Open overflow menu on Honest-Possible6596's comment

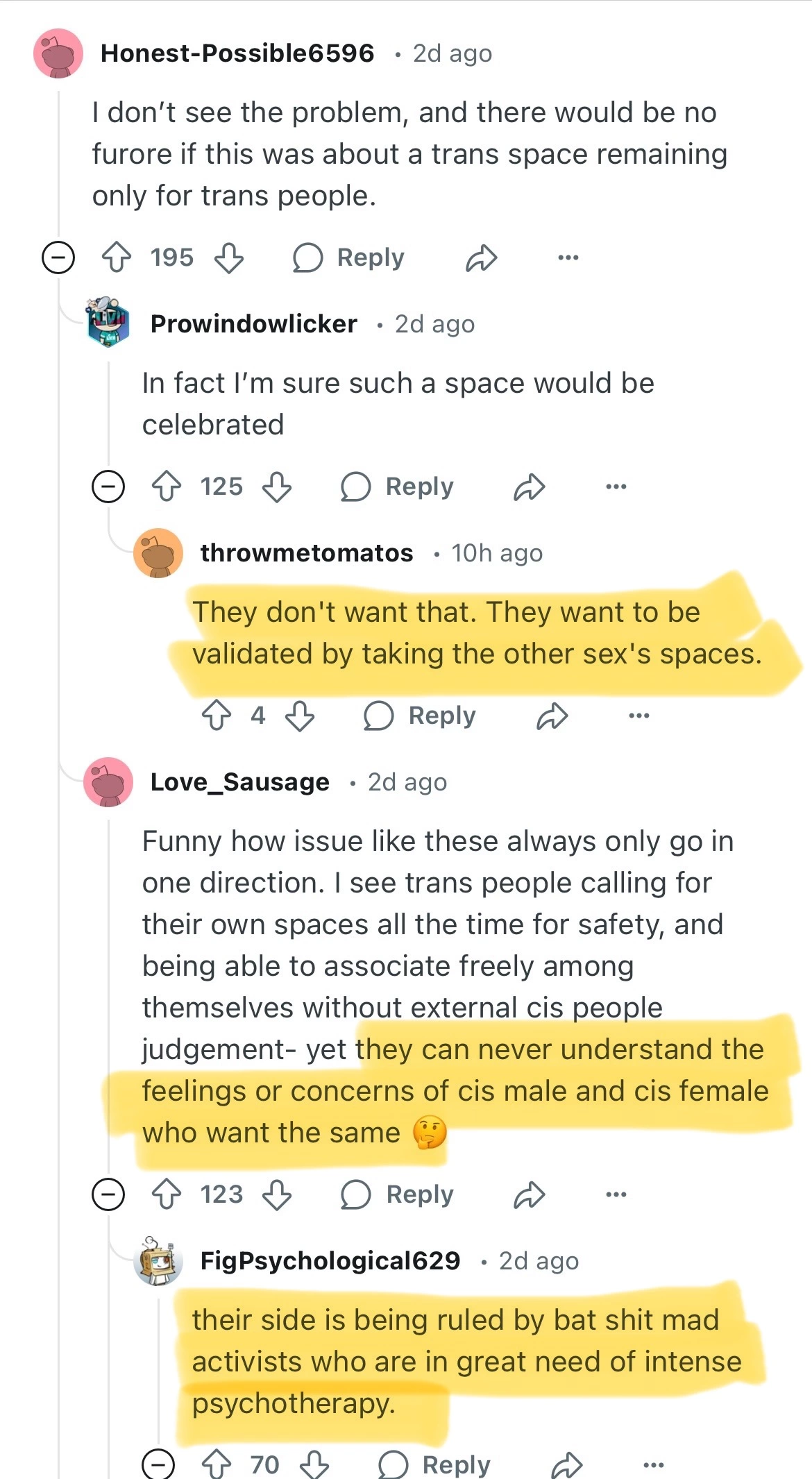(568, 257)
